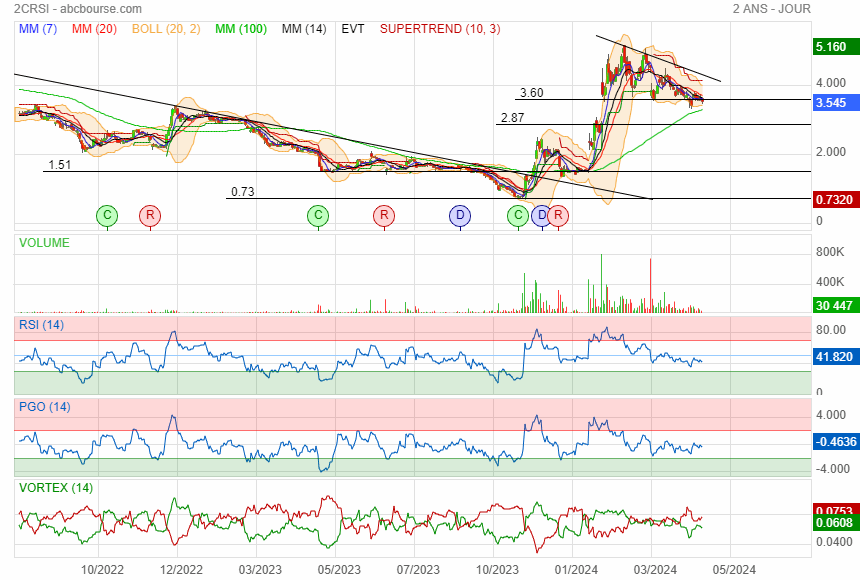Image resolution: width=860 pixels, height=580 pixels.
Task: Click the VOLUME panel label
Action: 44,243
